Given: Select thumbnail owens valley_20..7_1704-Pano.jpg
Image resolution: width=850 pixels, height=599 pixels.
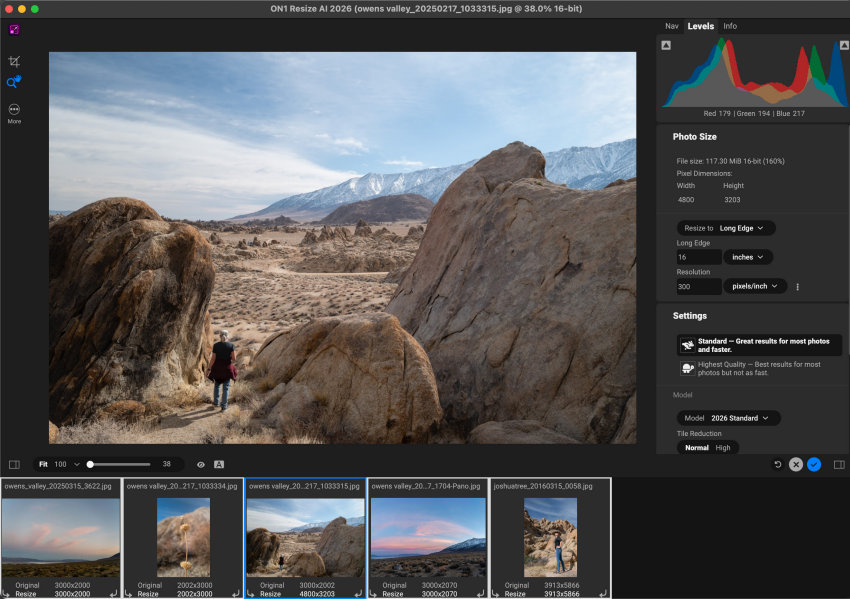Looking at the screenshot, I should 428,538.
